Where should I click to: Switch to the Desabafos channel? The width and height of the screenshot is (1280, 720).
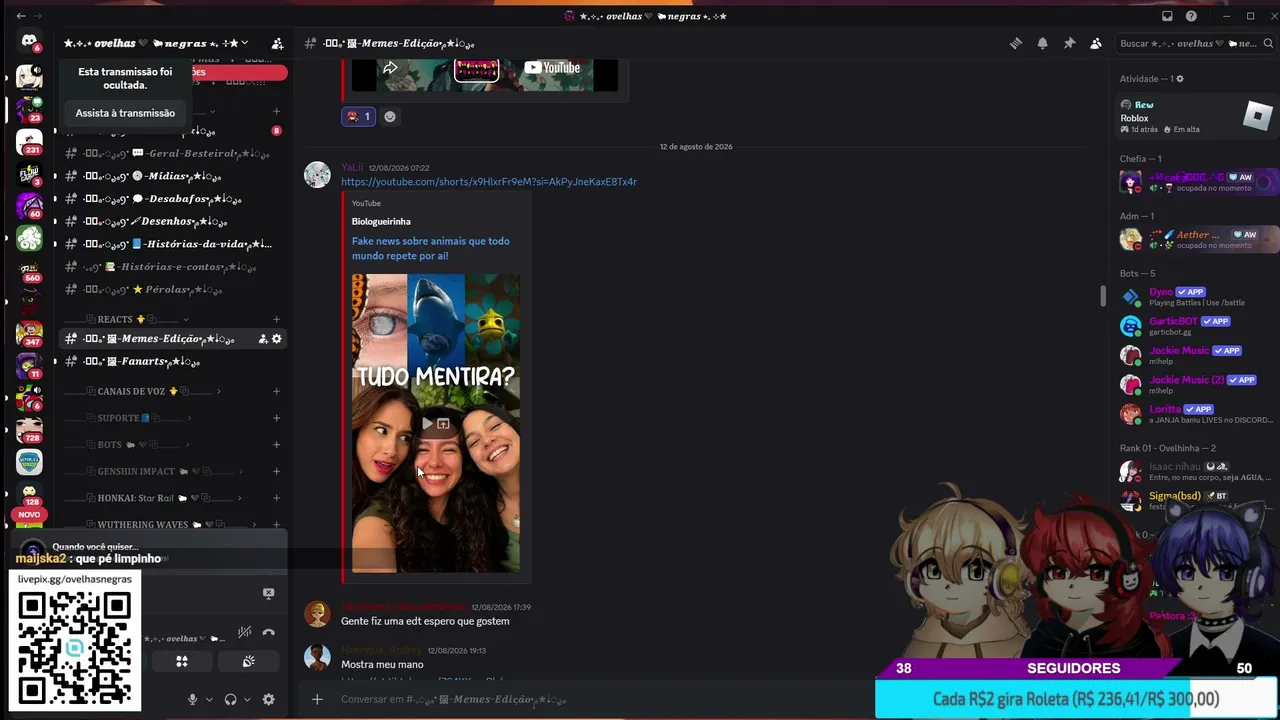click(173, 198)
